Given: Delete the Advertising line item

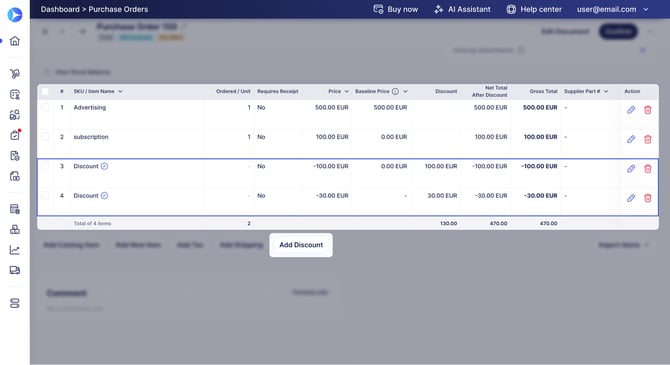Looking at the screenshot, I should [648, 110].
